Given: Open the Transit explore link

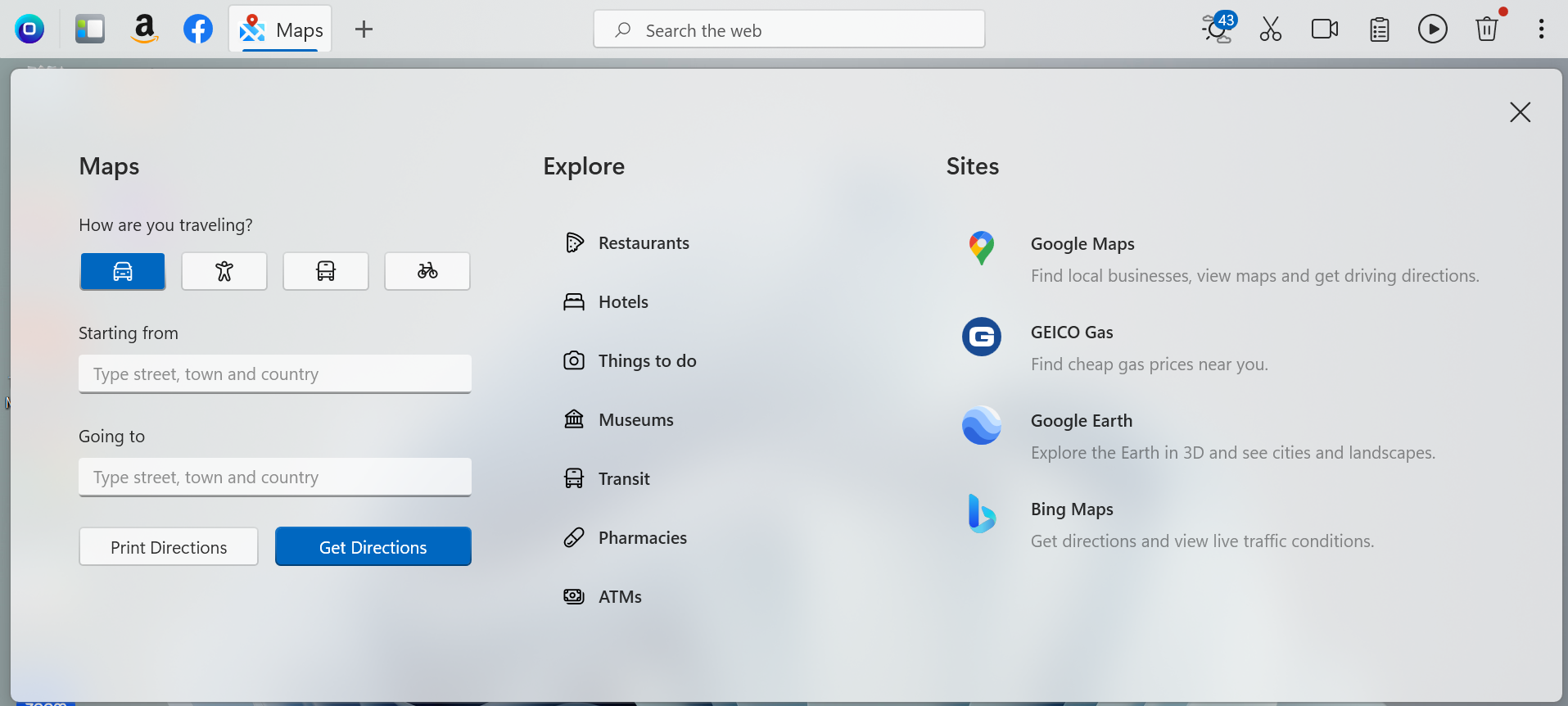Looking at the screenshot, I should (624, 479).
